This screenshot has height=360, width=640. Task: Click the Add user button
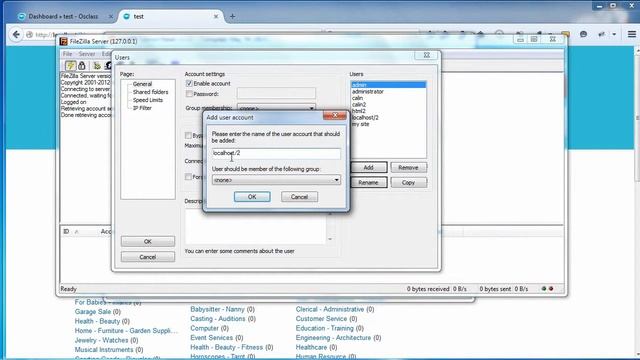click(368, 167)
